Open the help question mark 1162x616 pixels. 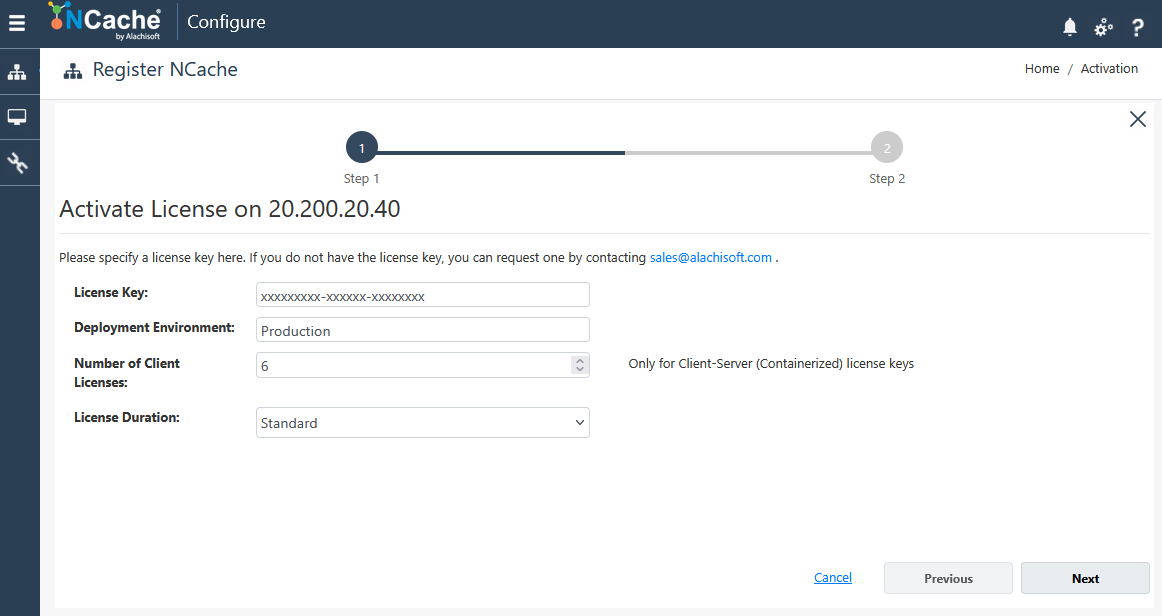point(1138,27)
